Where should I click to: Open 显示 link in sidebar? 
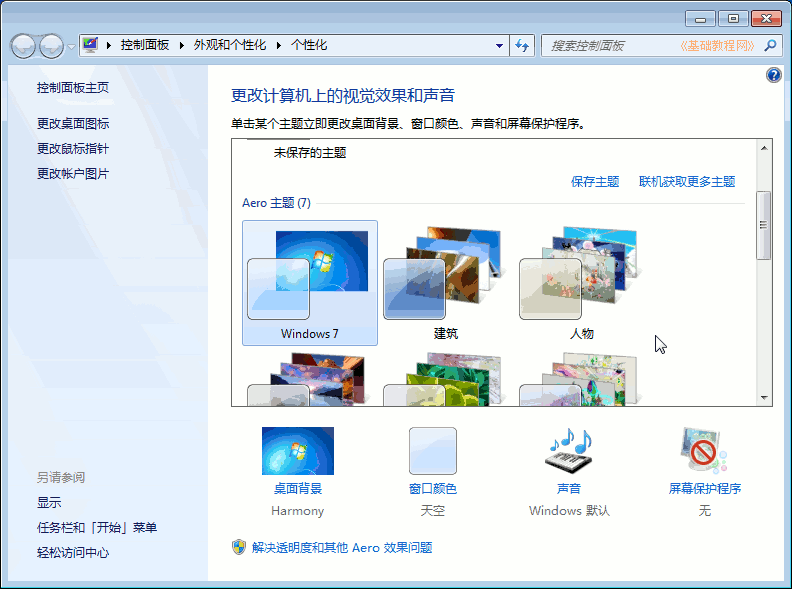[x=49, y=503]
